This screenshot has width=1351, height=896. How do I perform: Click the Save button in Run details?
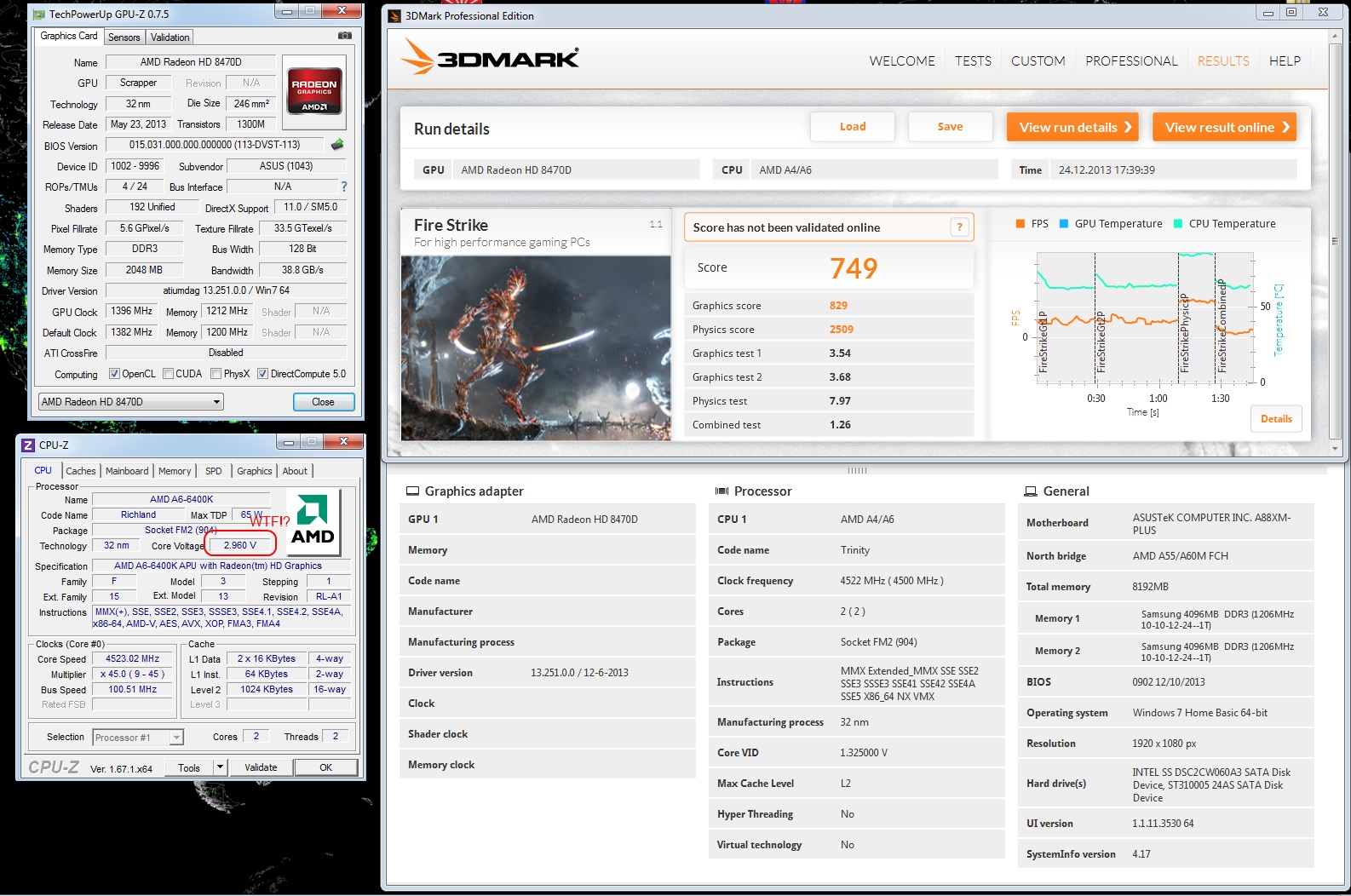951,127
